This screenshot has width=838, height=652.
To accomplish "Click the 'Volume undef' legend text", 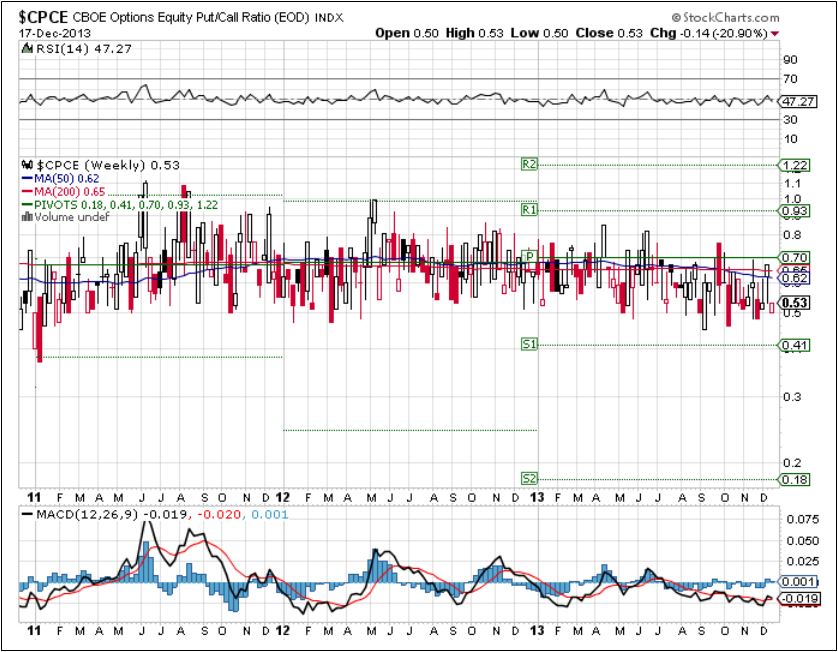I will tap(72, 217).
